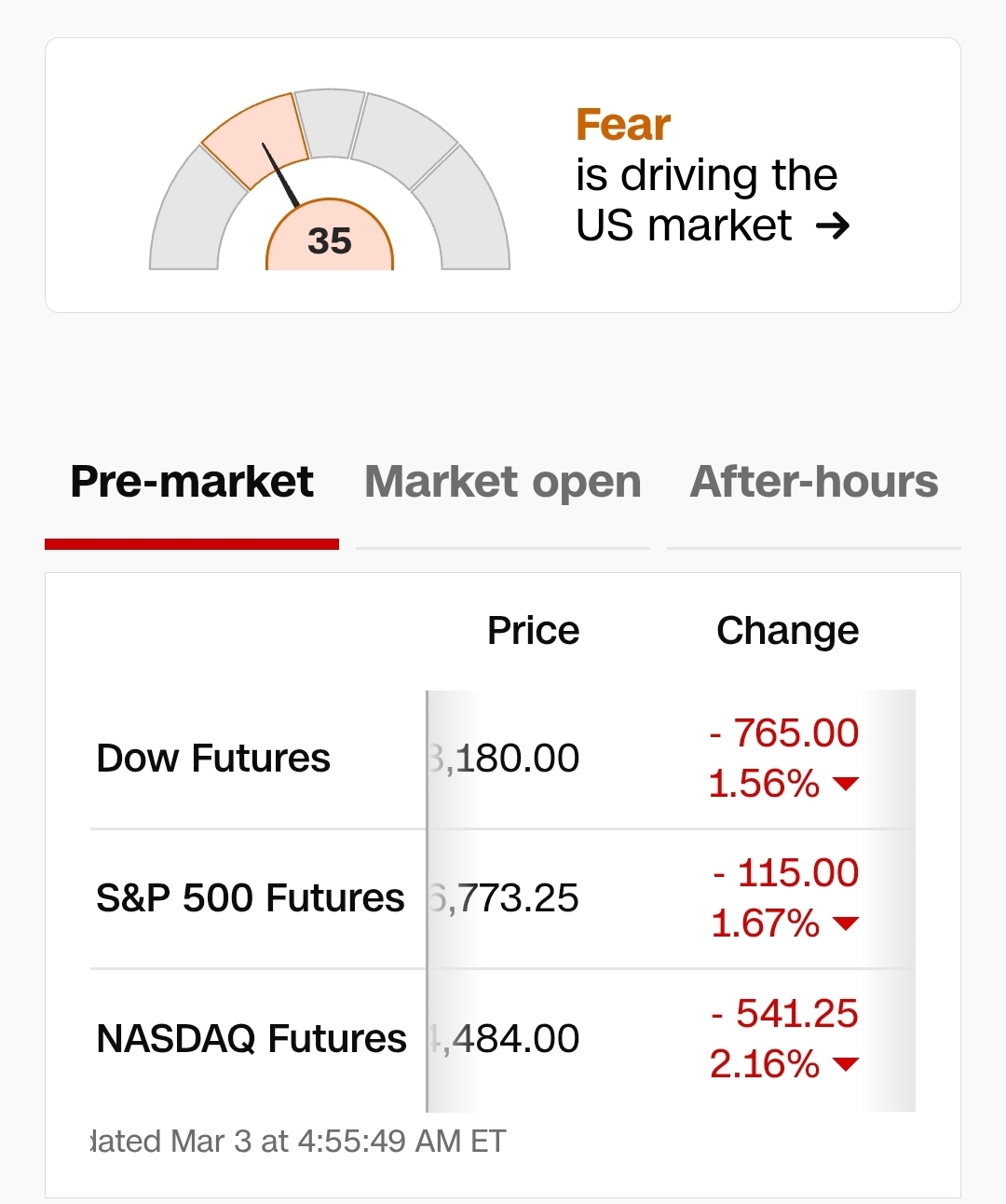Click the red down triangle beside 2.16%

coord(846,1063)
